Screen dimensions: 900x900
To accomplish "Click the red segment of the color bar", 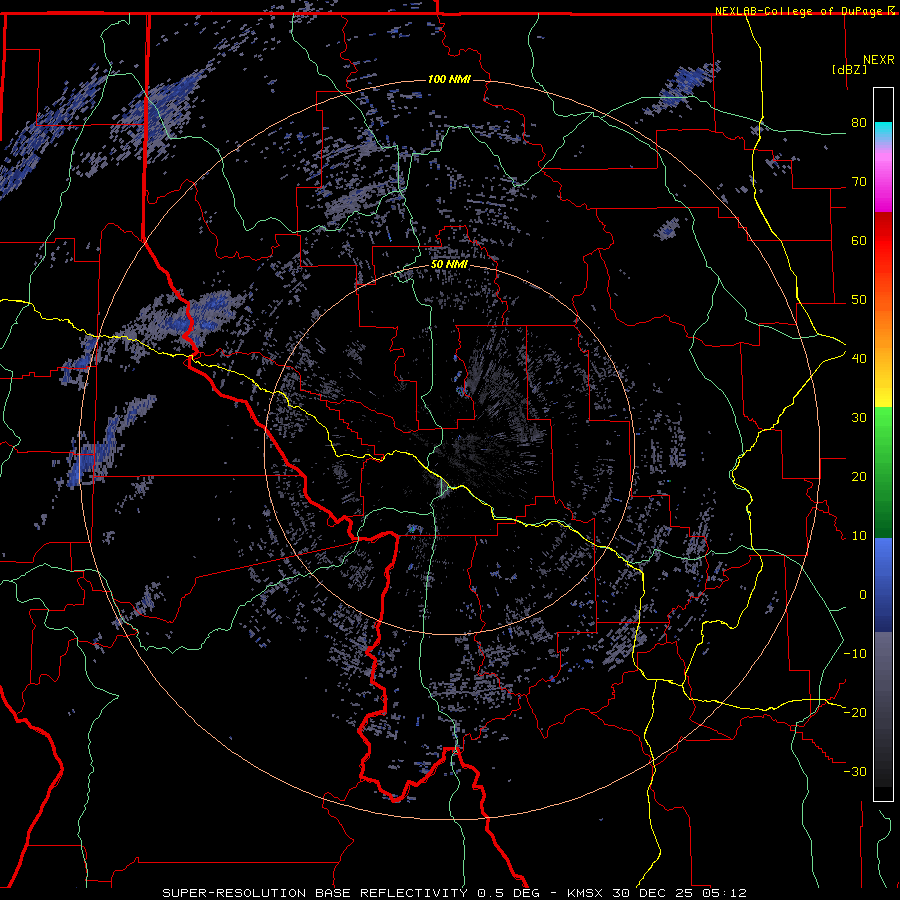I will point(883,241).
